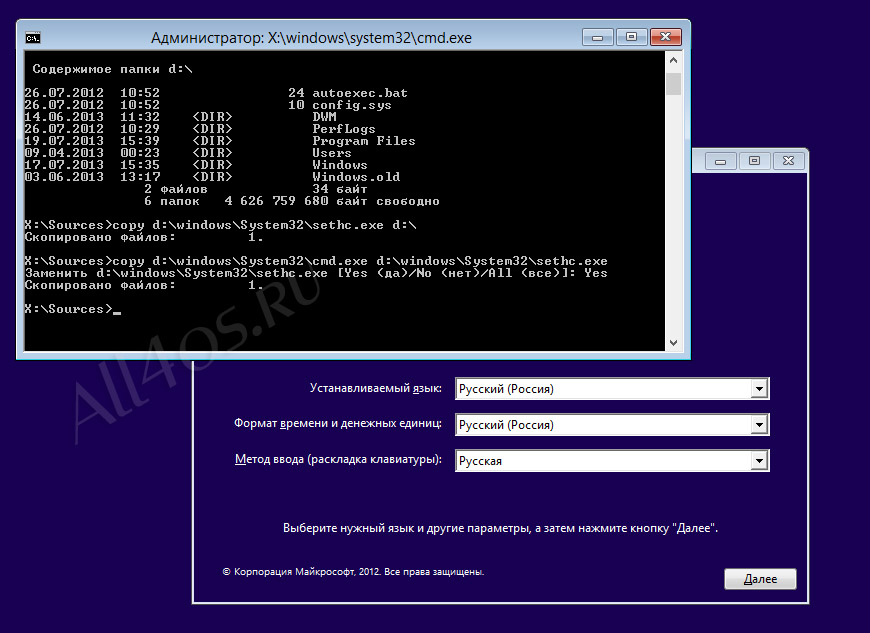Click cmd window scrollbar up arrow
The image size is (870, 633).
point(674,60)
